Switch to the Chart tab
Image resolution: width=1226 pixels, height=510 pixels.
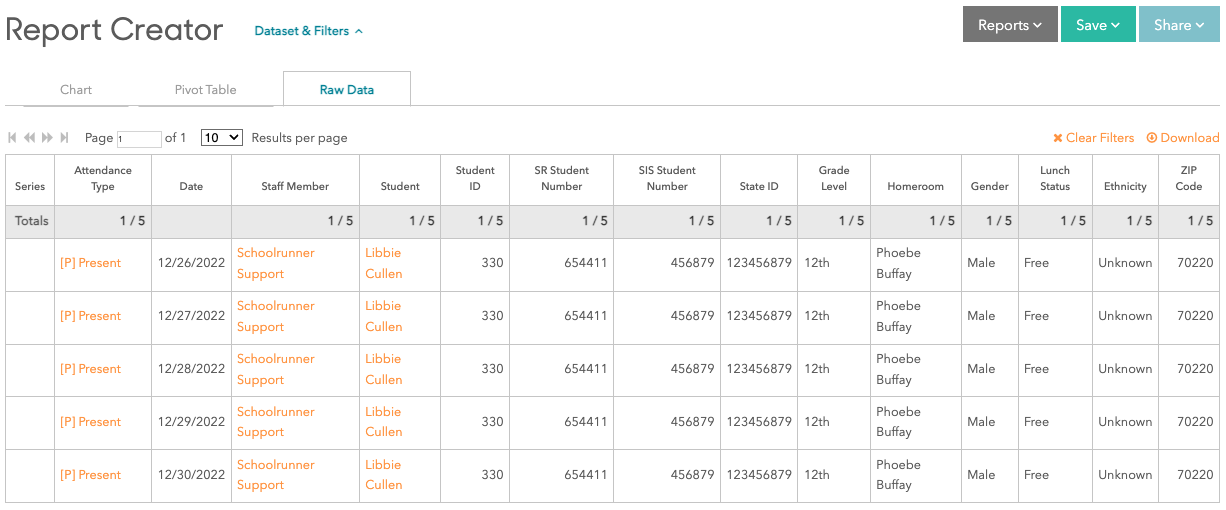coord(76,89)
